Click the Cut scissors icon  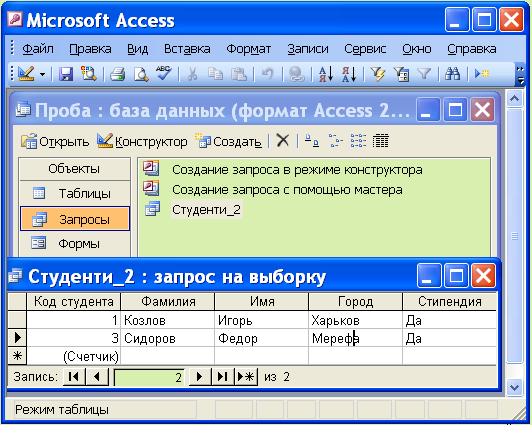coord(192,74)
